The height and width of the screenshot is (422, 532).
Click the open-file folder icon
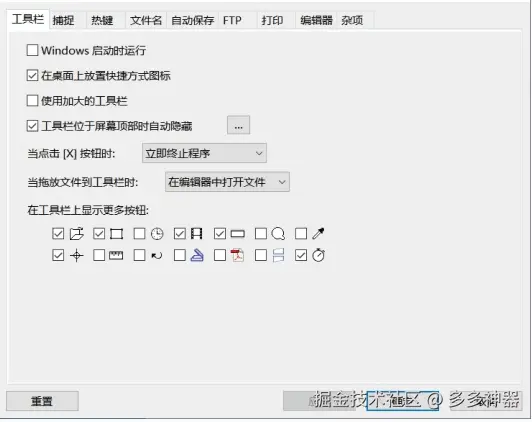click(77, 234)
